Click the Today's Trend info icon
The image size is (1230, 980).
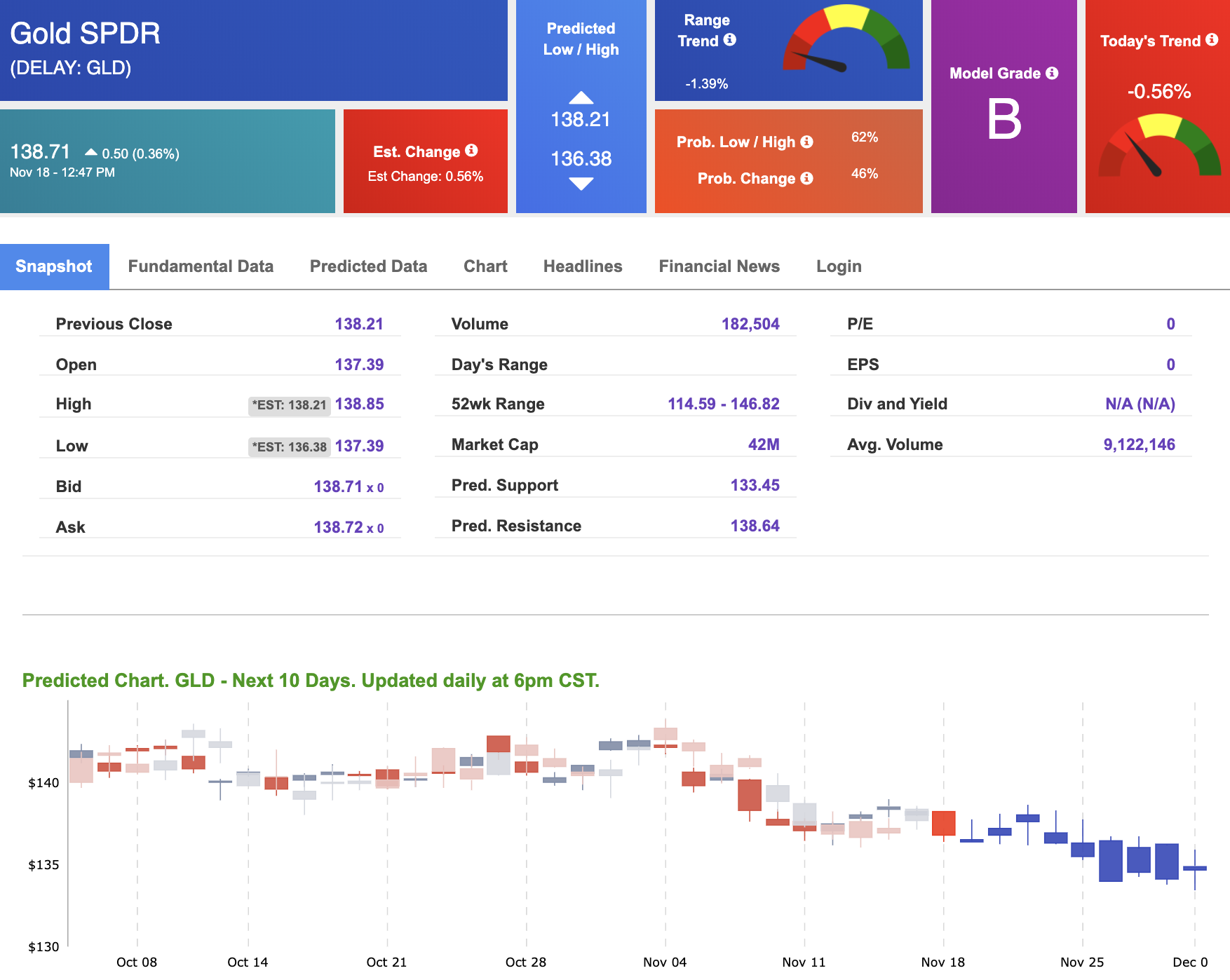coord(1212,40)
